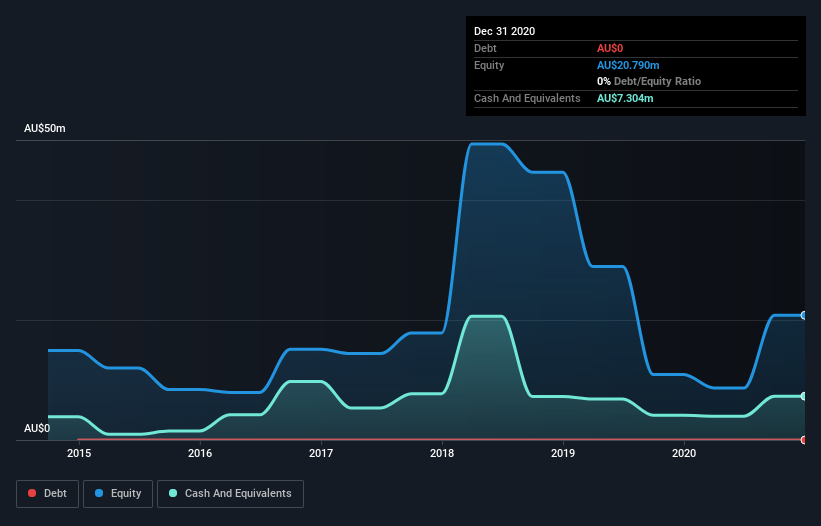This screenshot has height=526, width=821.
Task: Click the Debt row label in tooltip
Action: point(485,48)
